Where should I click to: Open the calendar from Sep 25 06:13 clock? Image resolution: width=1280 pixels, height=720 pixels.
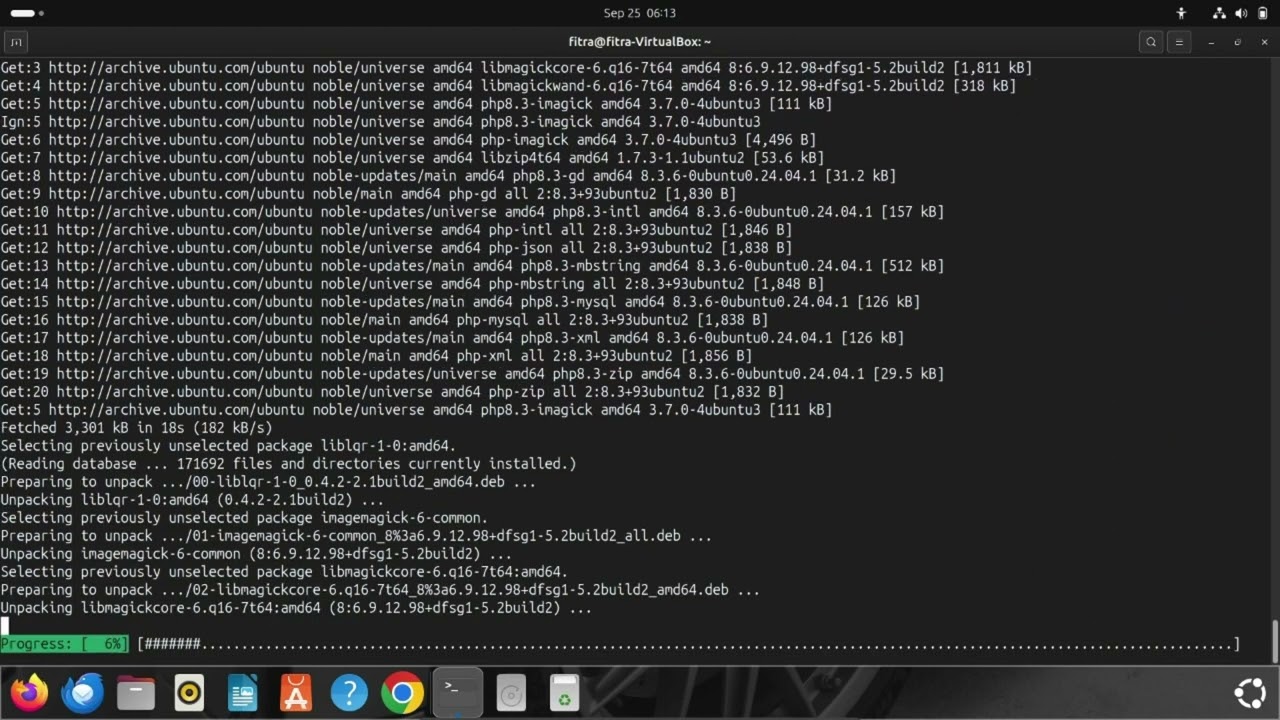point(640,13)
